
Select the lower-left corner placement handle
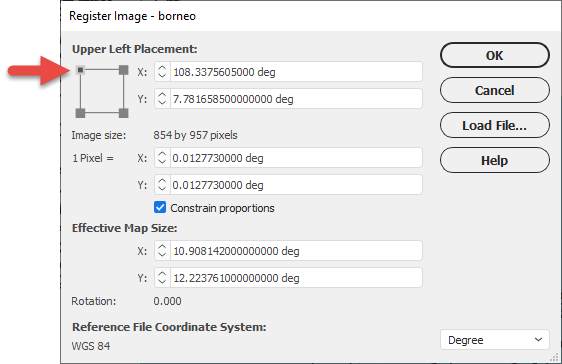pos(81,113)
